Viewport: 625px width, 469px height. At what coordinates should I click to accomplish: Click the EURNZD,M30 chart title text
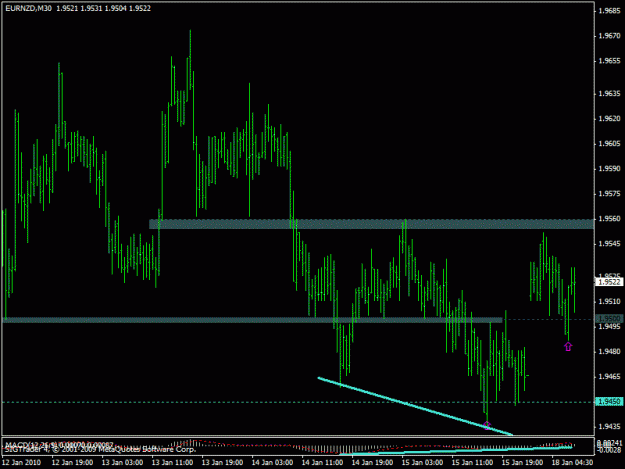coord(28,8)
